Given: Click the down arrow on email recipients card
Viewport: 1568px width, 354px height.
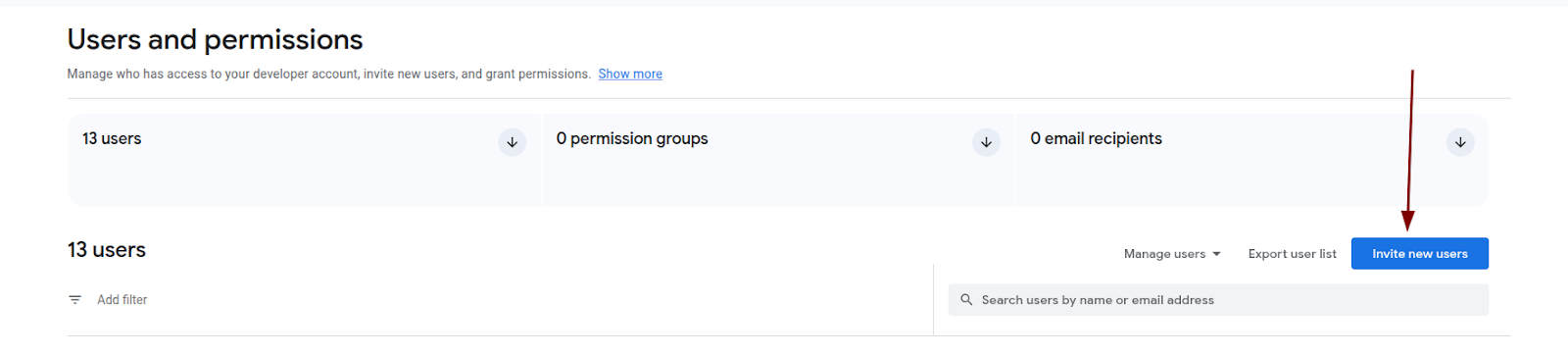Looking at the screenshot, I should coord(1460,142).
